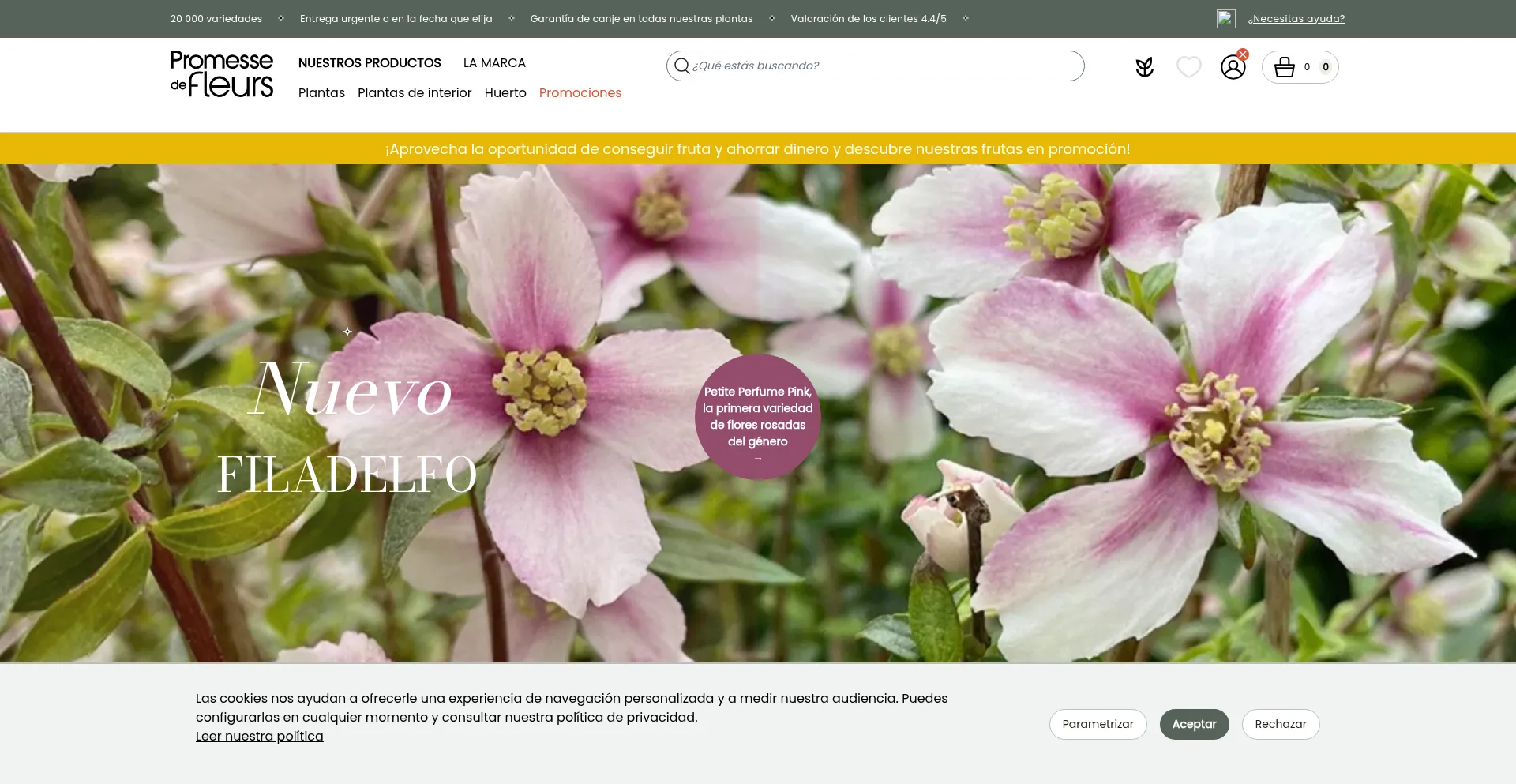The height and width of the screenshot is (784, 1516).
Task: Open the shopping basket icon
Action: click(x=1285, y=67)
